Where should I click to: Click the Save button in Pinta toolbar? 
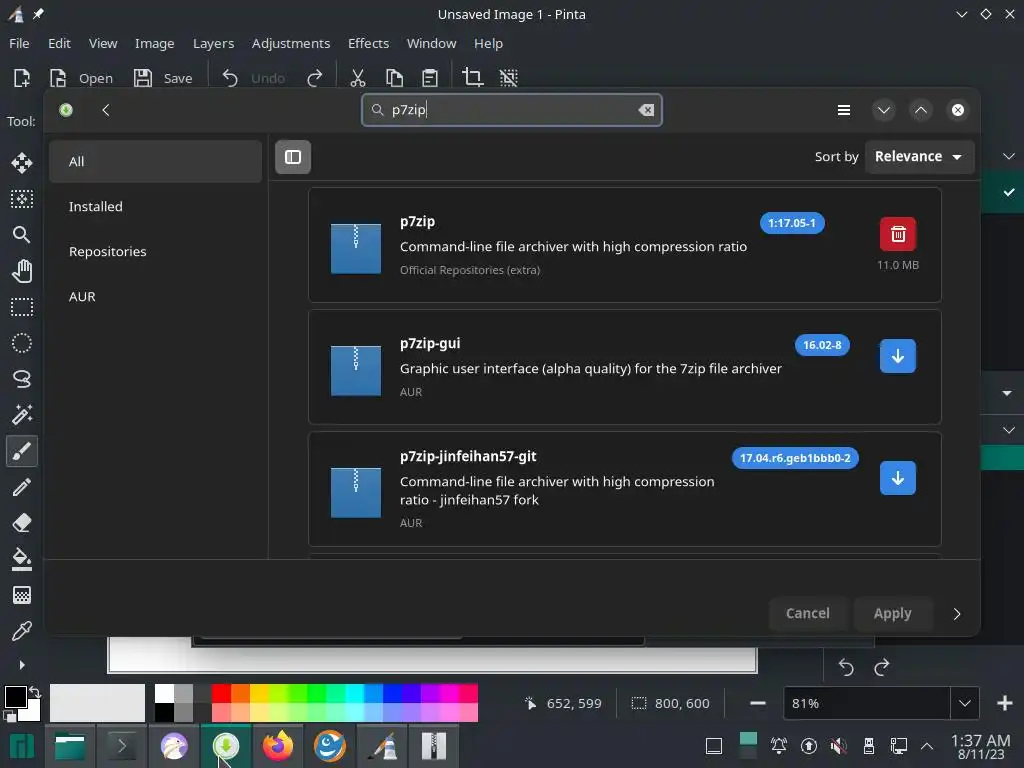tap(163, 78)
